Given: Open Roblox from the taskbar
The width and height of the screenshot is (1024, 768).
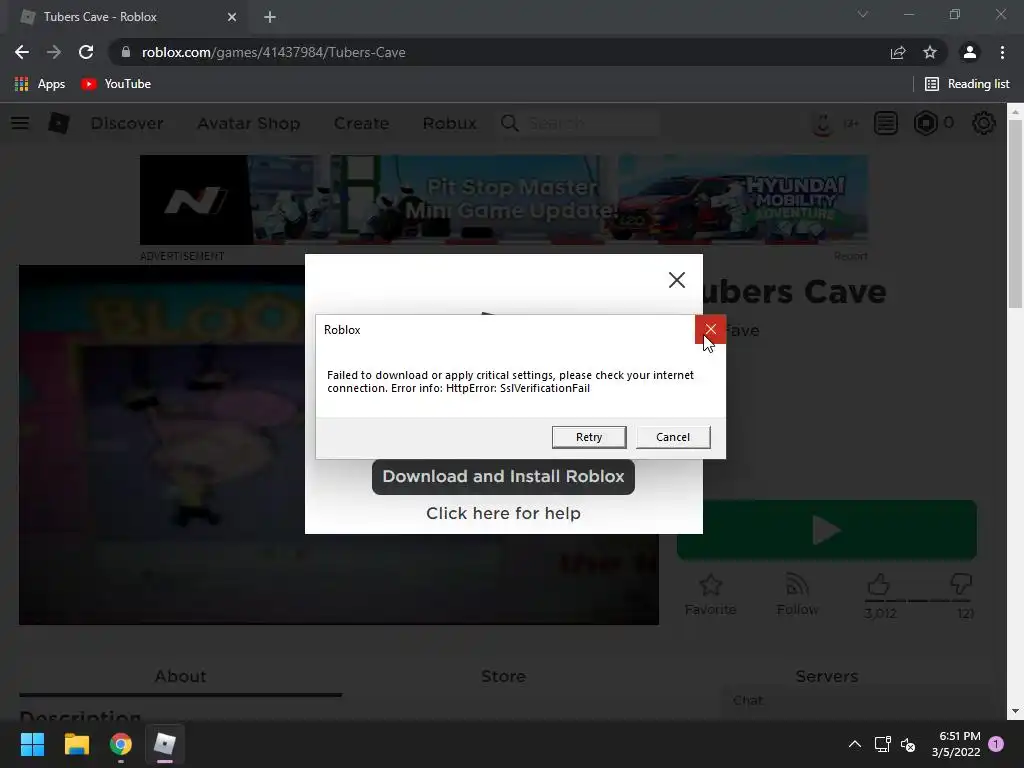Looking at the screenshot, I should pos(165,744).
